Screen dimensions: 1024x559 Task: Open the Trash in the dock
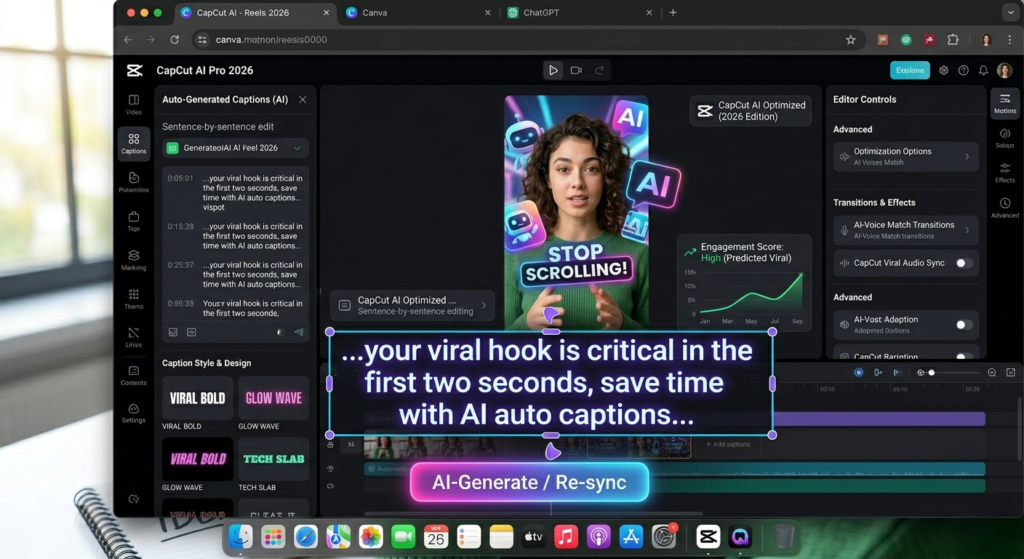tap(784, 537)
